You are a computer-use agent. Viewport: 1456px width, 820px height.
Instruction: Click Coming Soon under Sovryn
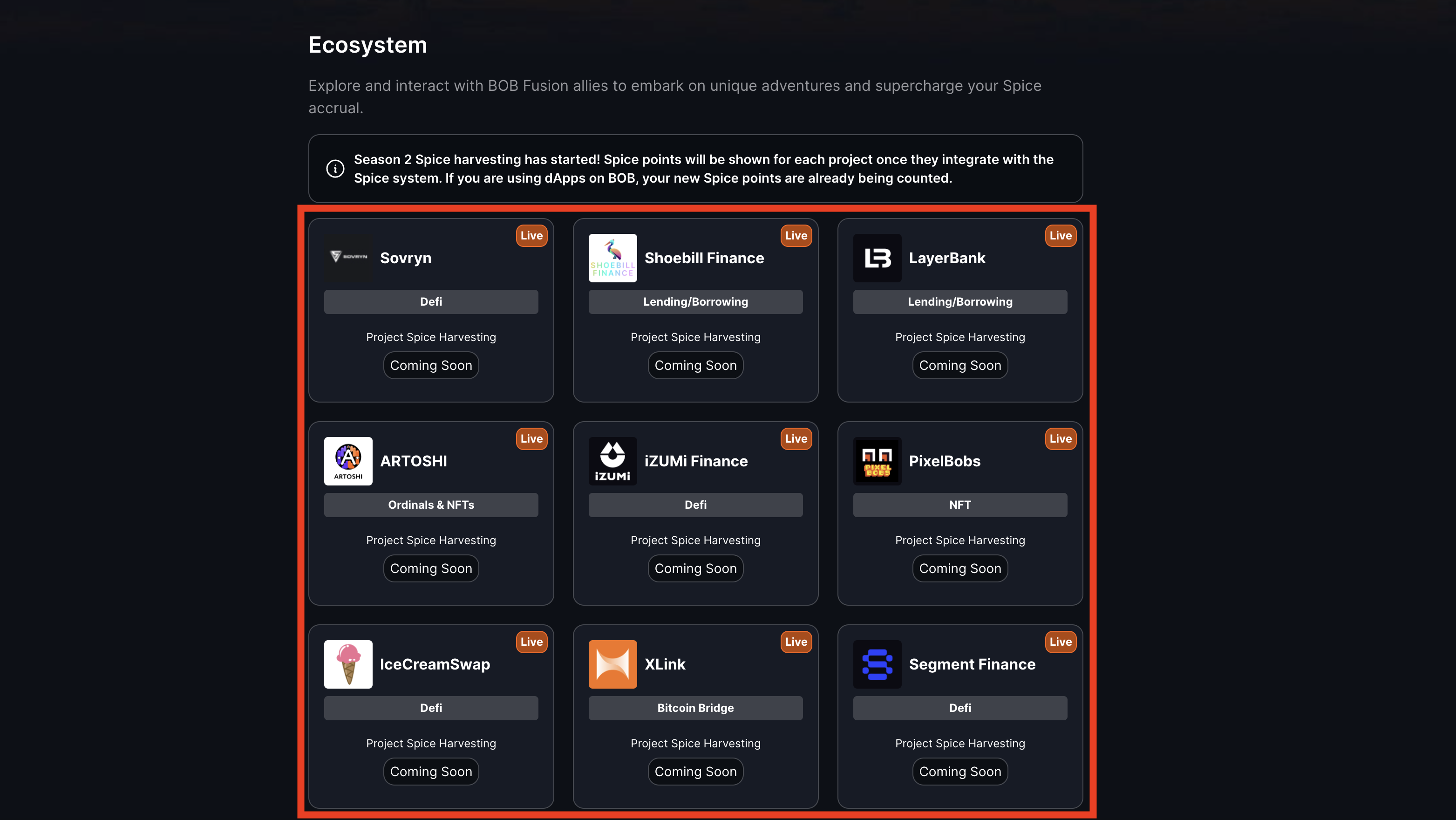coord(431,365)
